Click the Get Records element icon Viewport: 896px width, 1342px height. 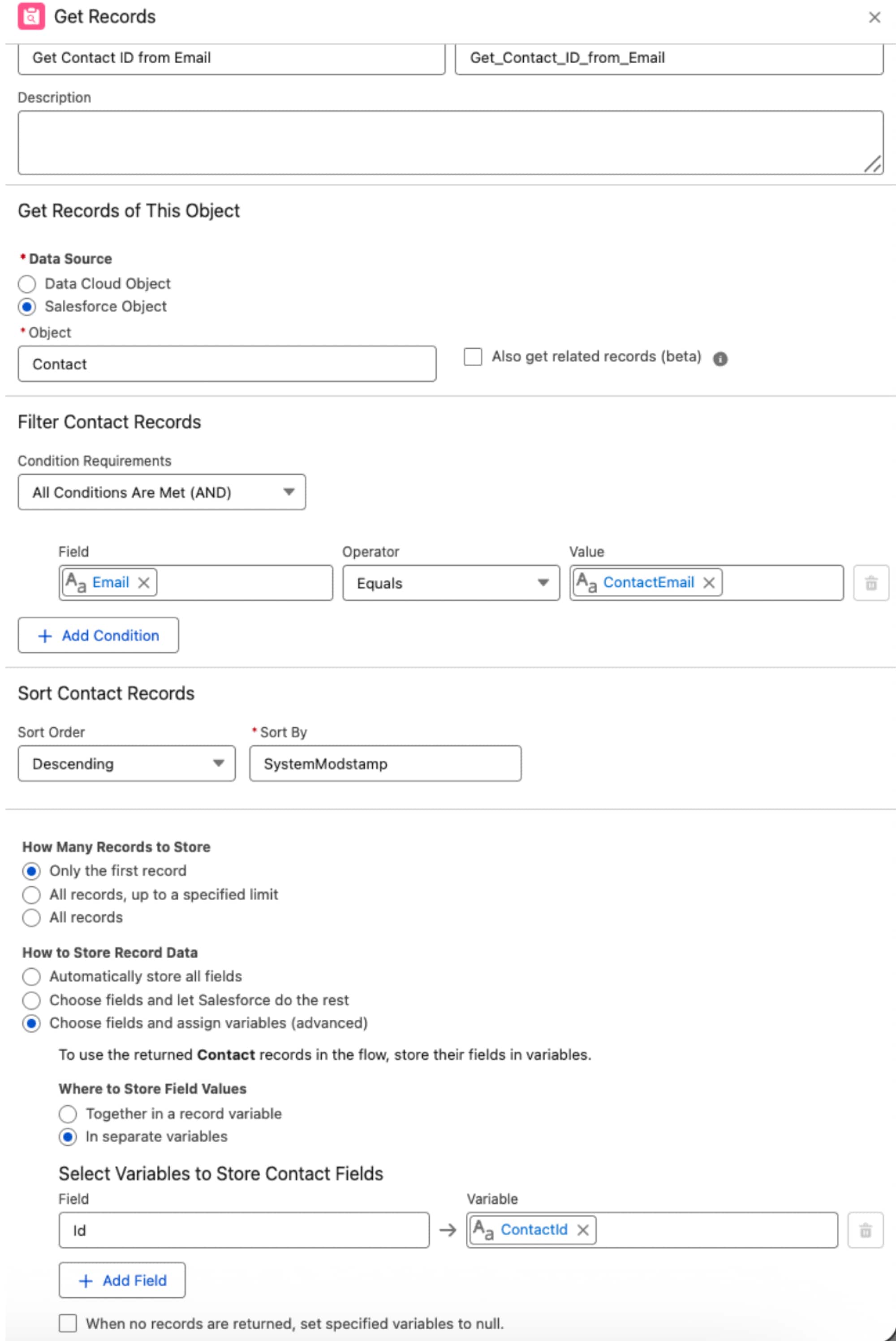pos(31,17)
